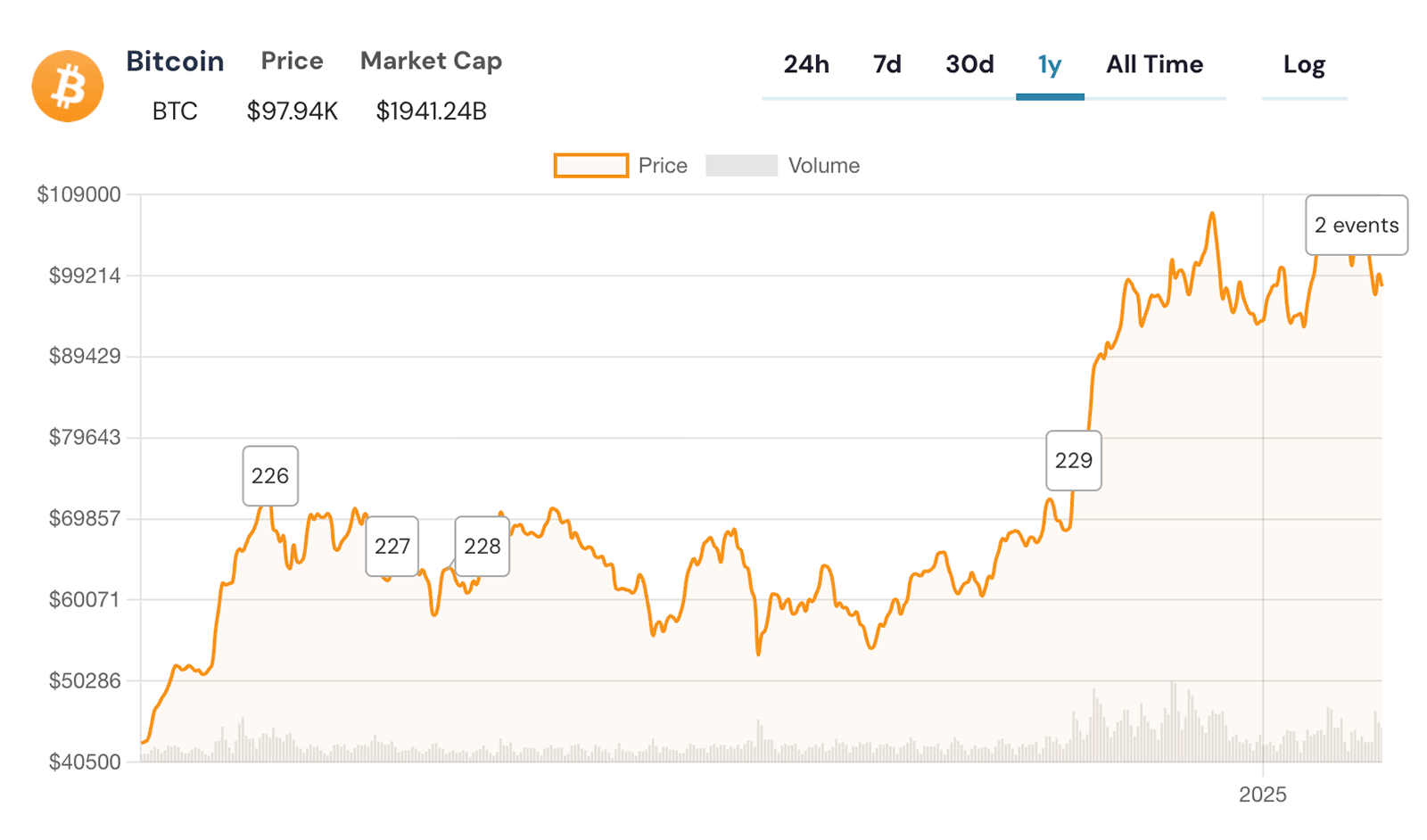Toggle the Log scale option

coord(1304,65)
